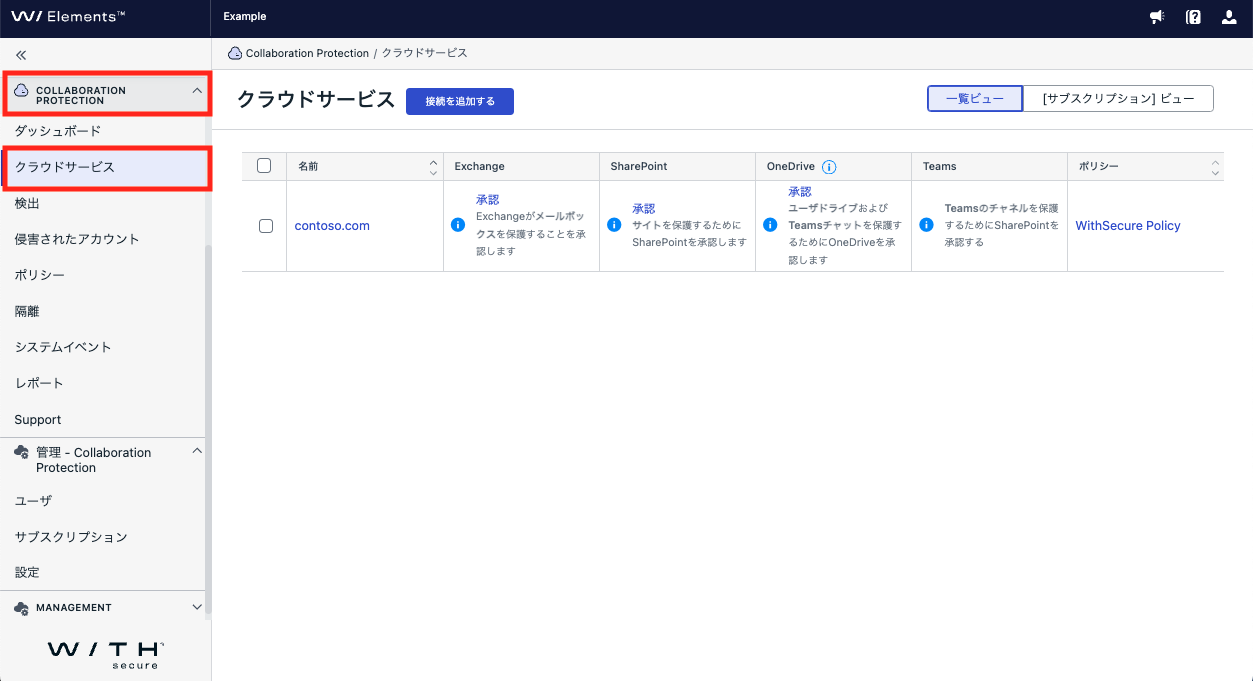Open システムイベント sidebar item

(63, 347)
